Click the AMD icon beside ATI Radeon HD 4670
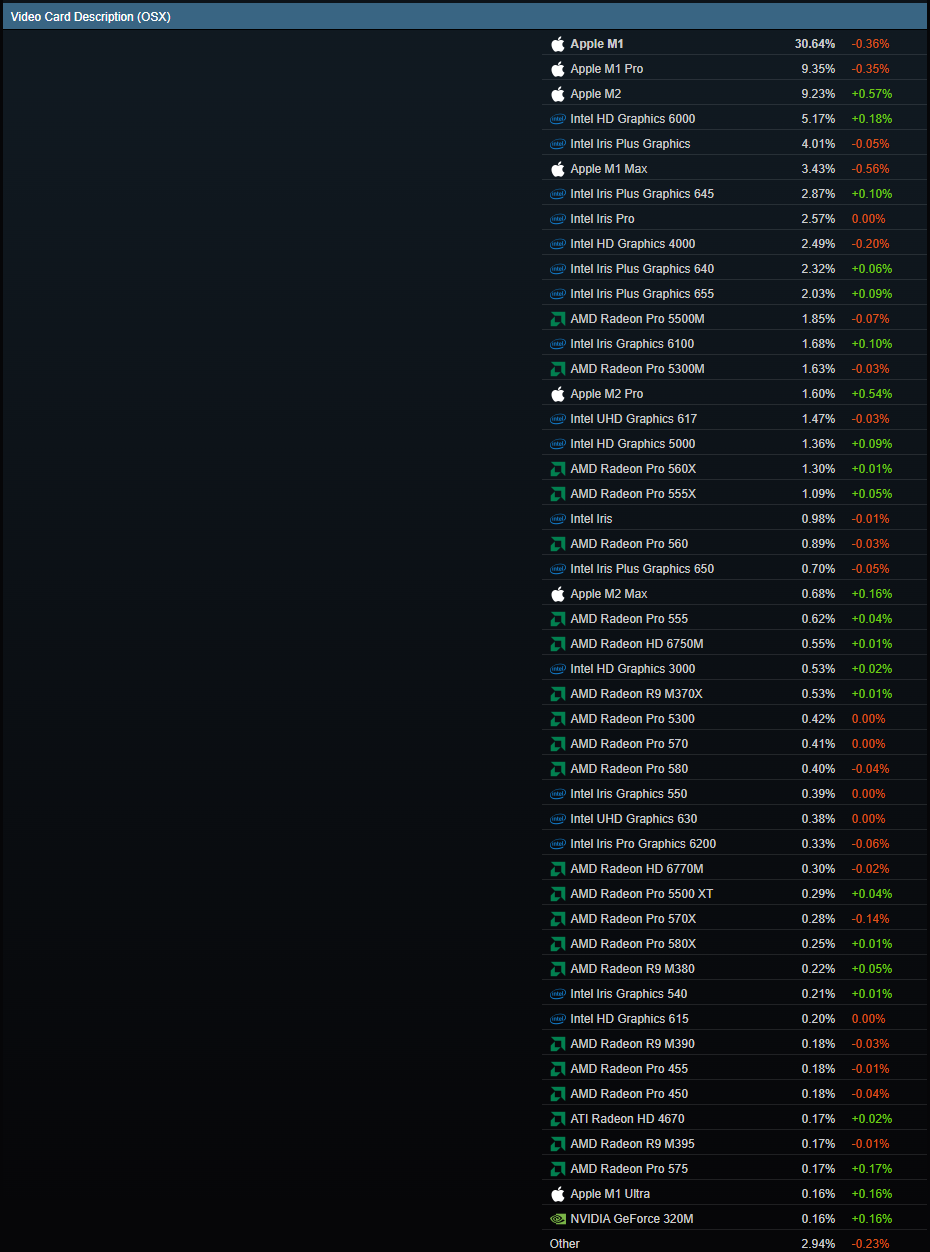Viewport: 930px width, 1252px height. click(x=558, y=1119)
